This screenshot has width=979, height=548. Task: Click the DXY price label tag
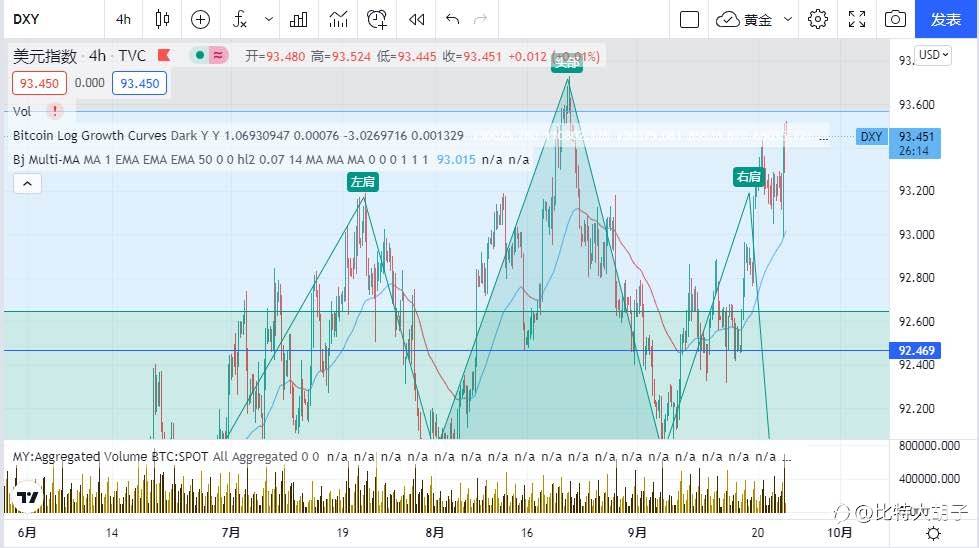click(x=872, y=137)
